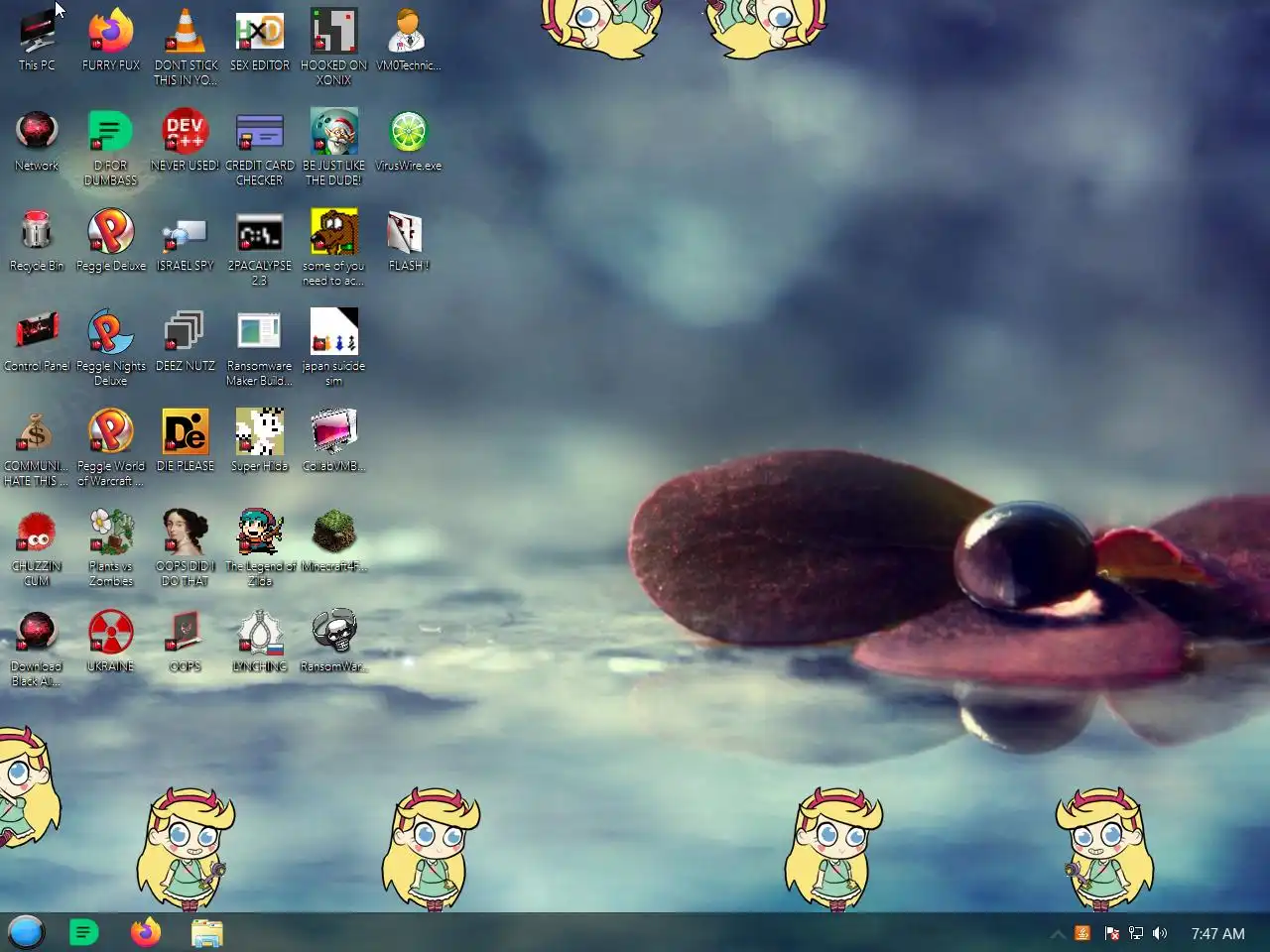Show hidden system tray icons

point(1058,933)
